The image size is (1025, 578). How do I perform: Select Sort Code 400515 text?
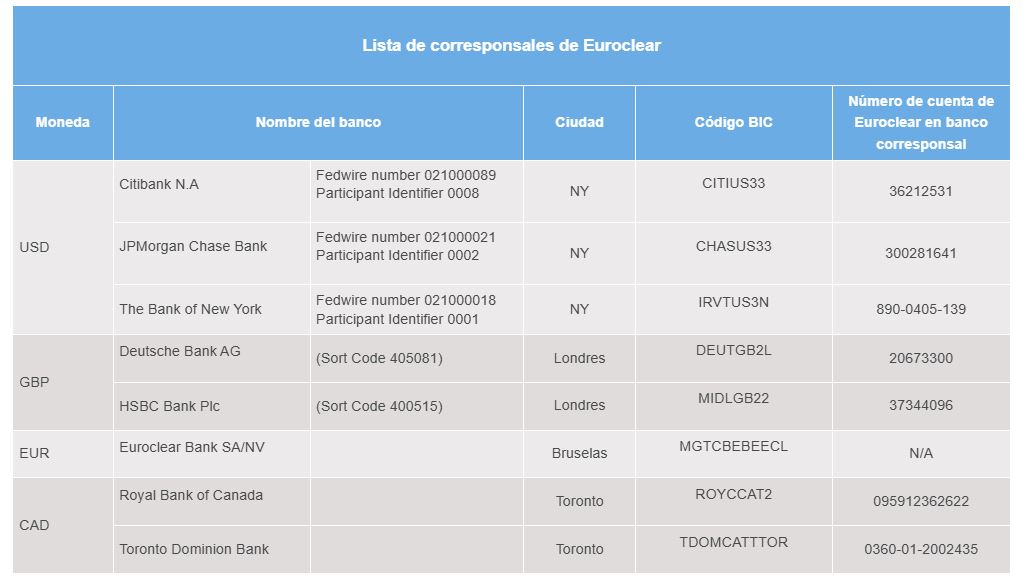click(x=379, y=406)
